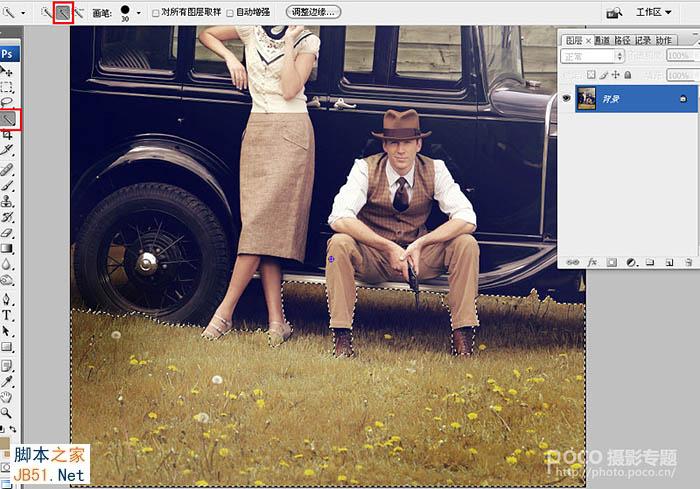Open the 正常 blend mode dropdown

pyautogui.click(x=592, y=56)
